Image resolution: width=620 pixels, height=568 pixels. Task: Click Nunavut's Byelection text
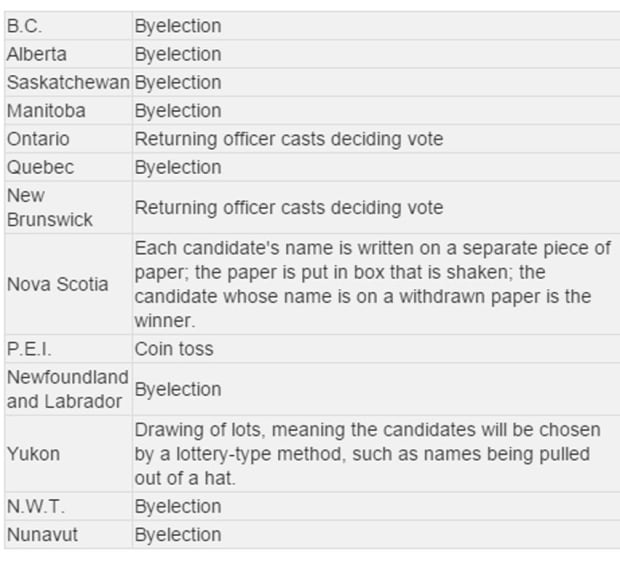click(178, 535)
